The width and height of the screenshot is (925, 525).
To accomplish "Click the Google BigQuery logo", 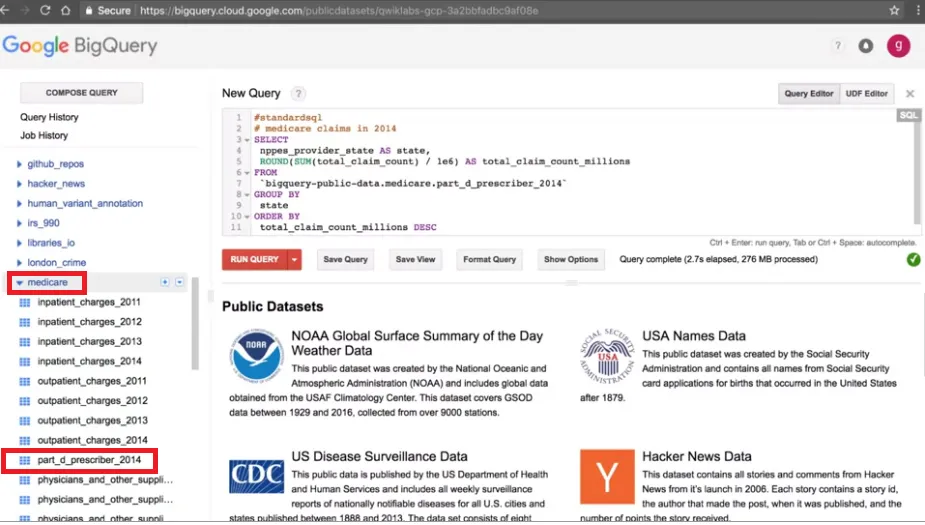I will pos(80,45).
